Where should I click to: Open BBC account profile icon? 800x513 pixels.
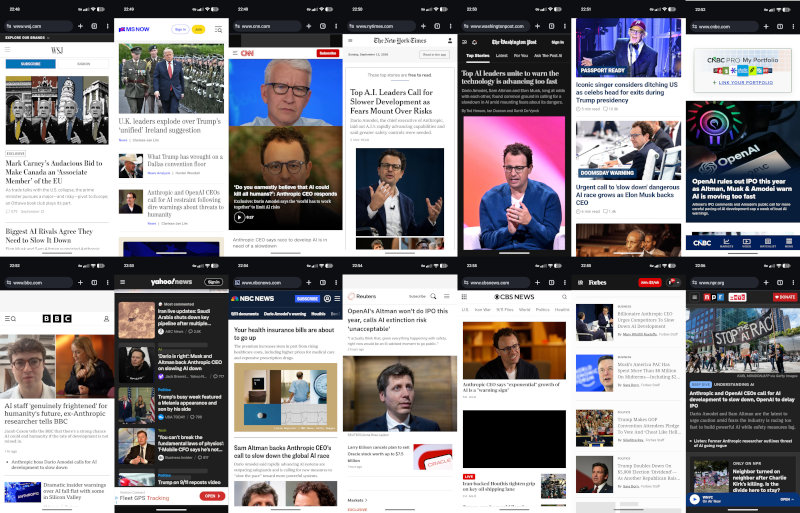pos(106,319)
